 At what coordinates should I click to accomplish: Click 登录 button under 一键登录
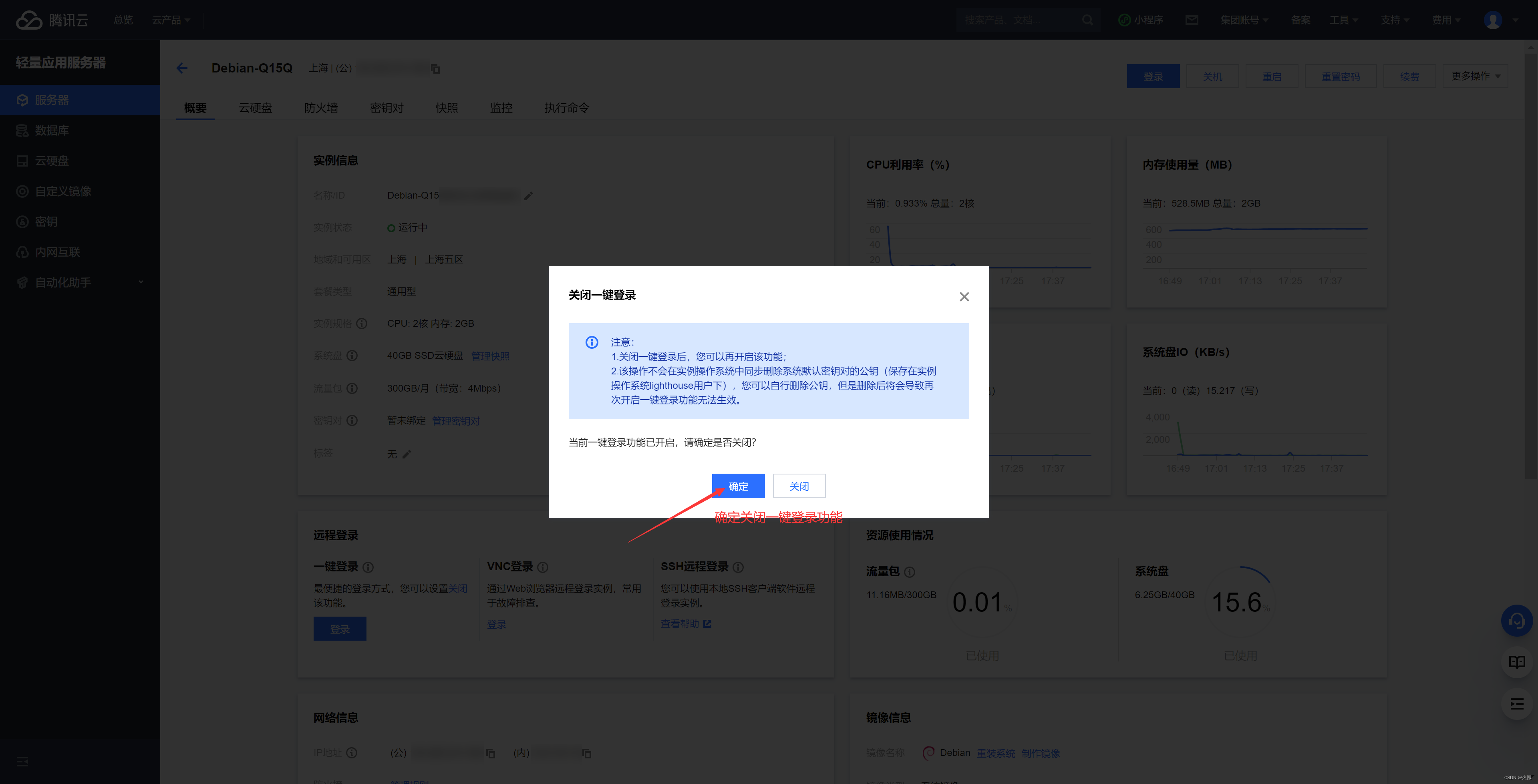(340, 629)
